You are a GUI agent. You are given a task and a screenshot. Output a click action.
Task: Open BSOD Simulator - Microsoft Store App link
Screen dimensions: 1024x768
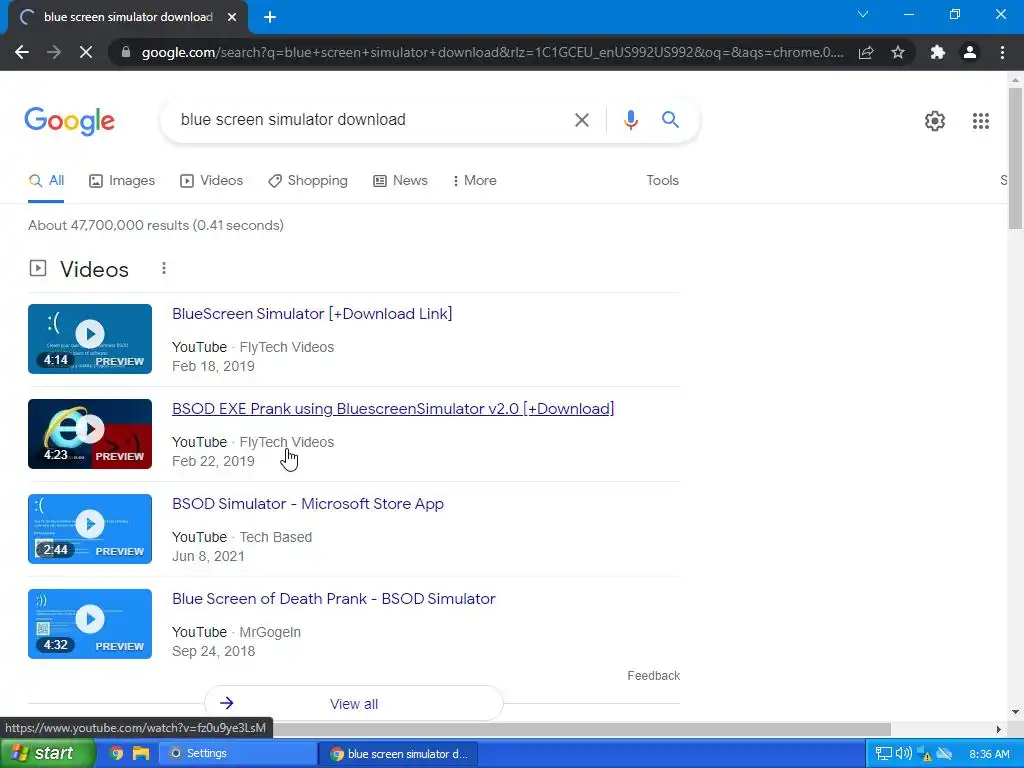coord(308,504)
